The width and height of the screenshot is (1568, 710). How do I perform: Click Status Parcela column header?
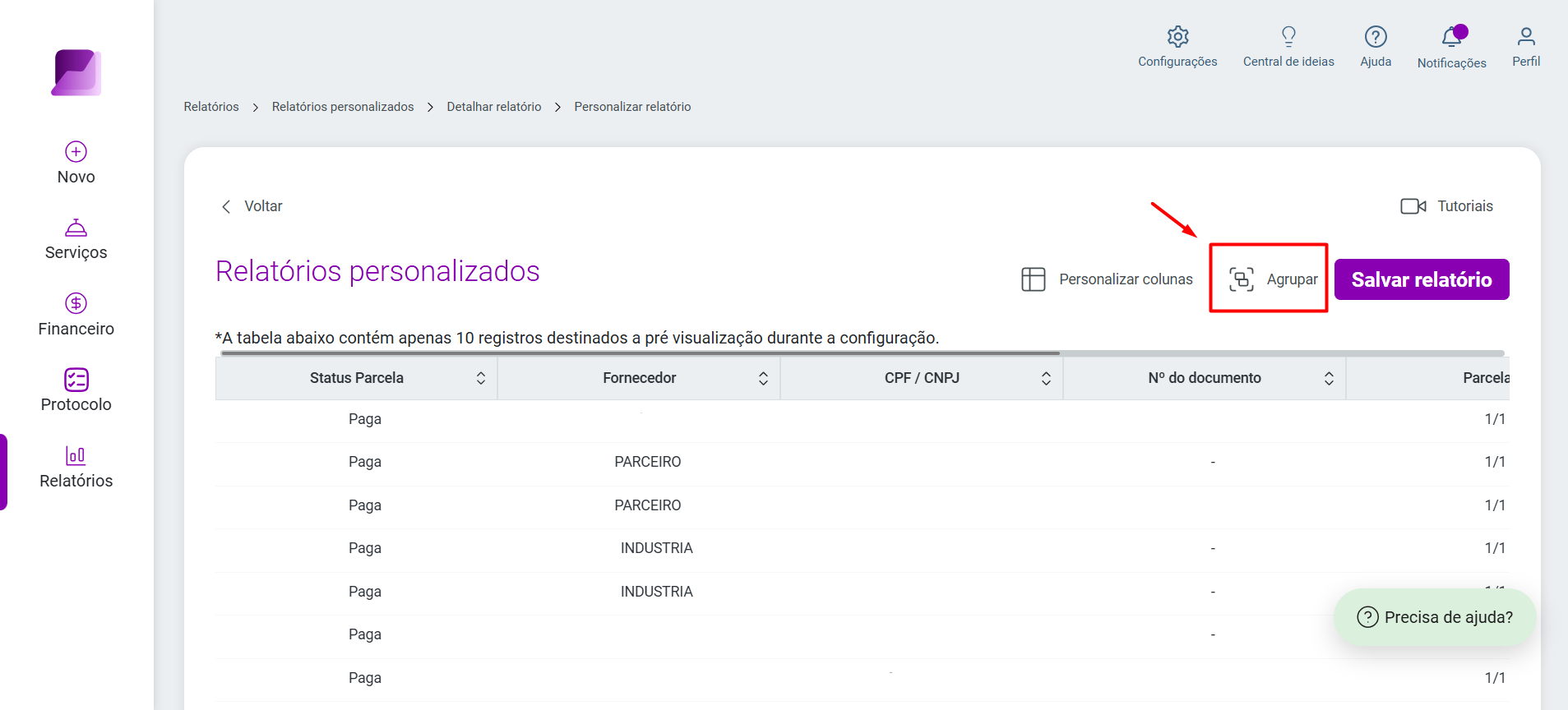[x=357, y=378]
